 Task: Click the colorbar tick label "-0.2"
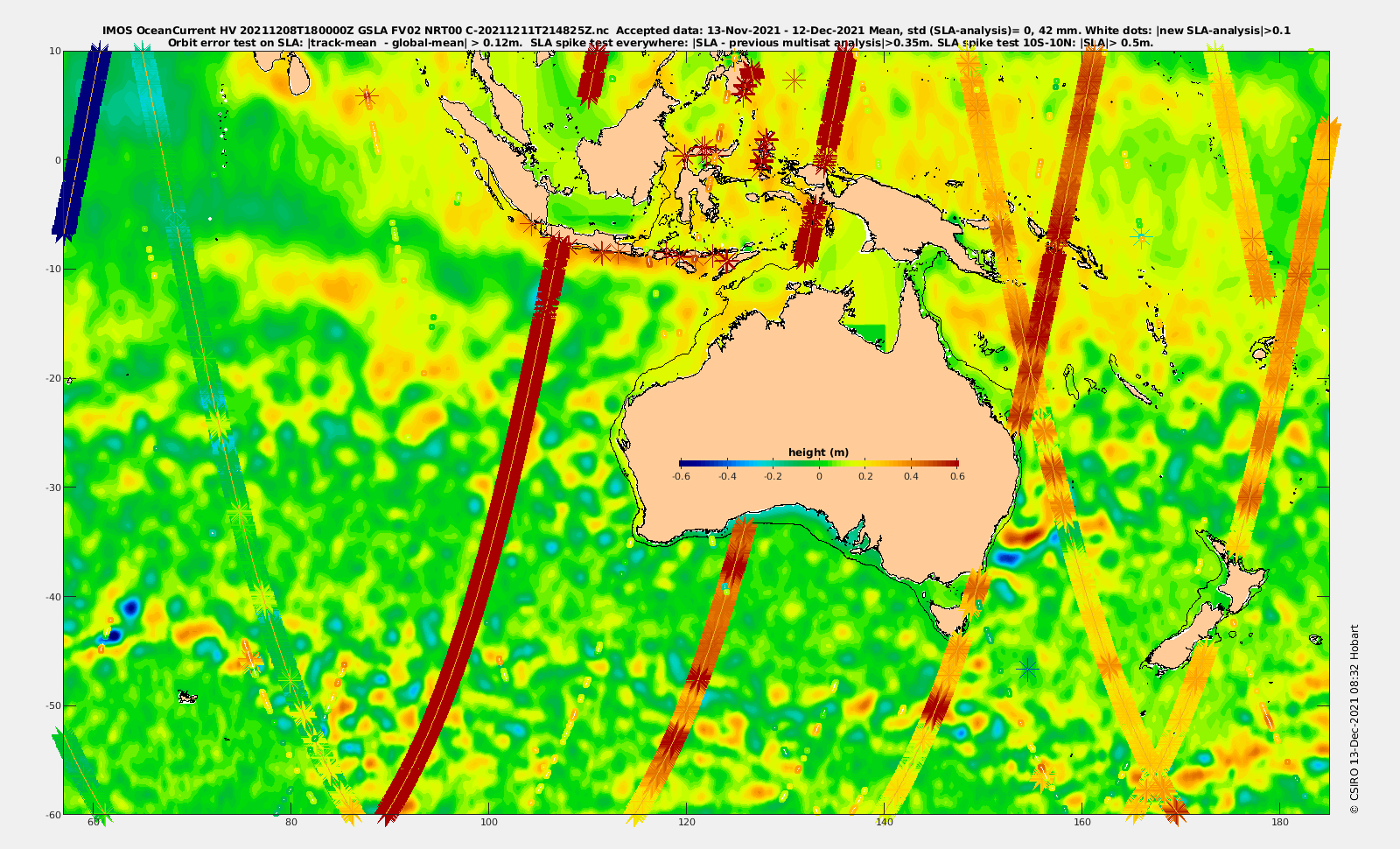pyautogui.click(x=773, y=476)
